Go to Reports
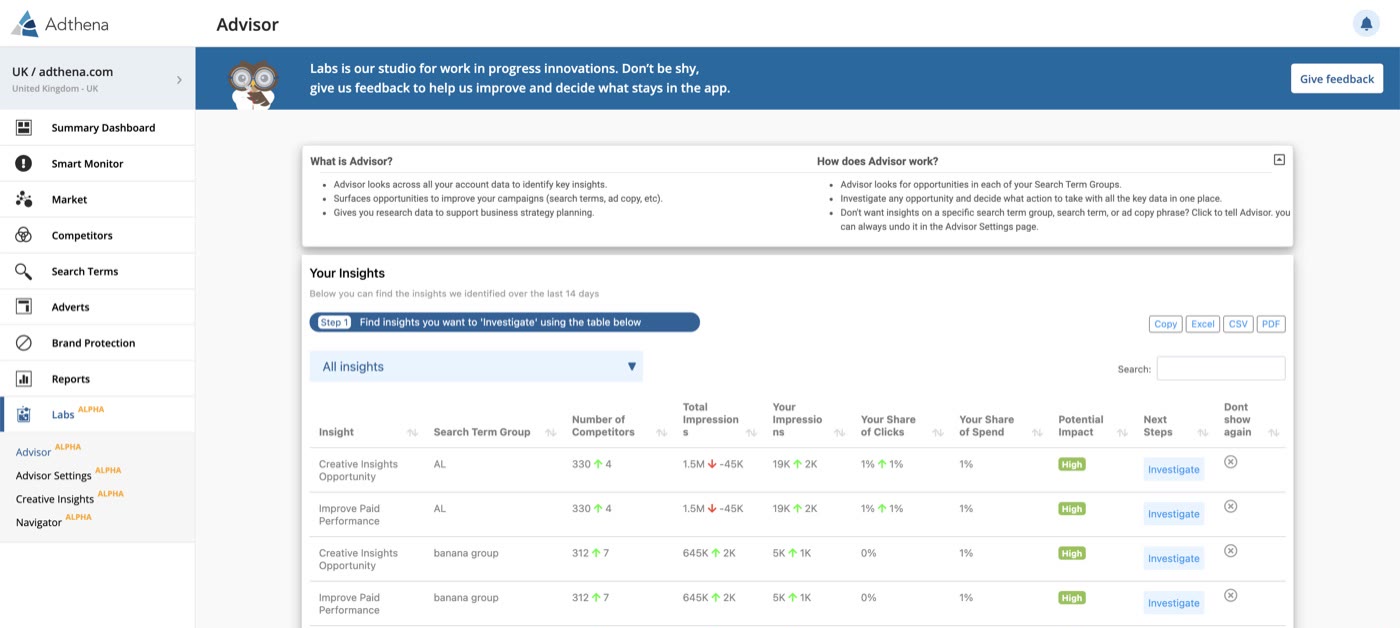1400x628 pixels. click(97, 379)
